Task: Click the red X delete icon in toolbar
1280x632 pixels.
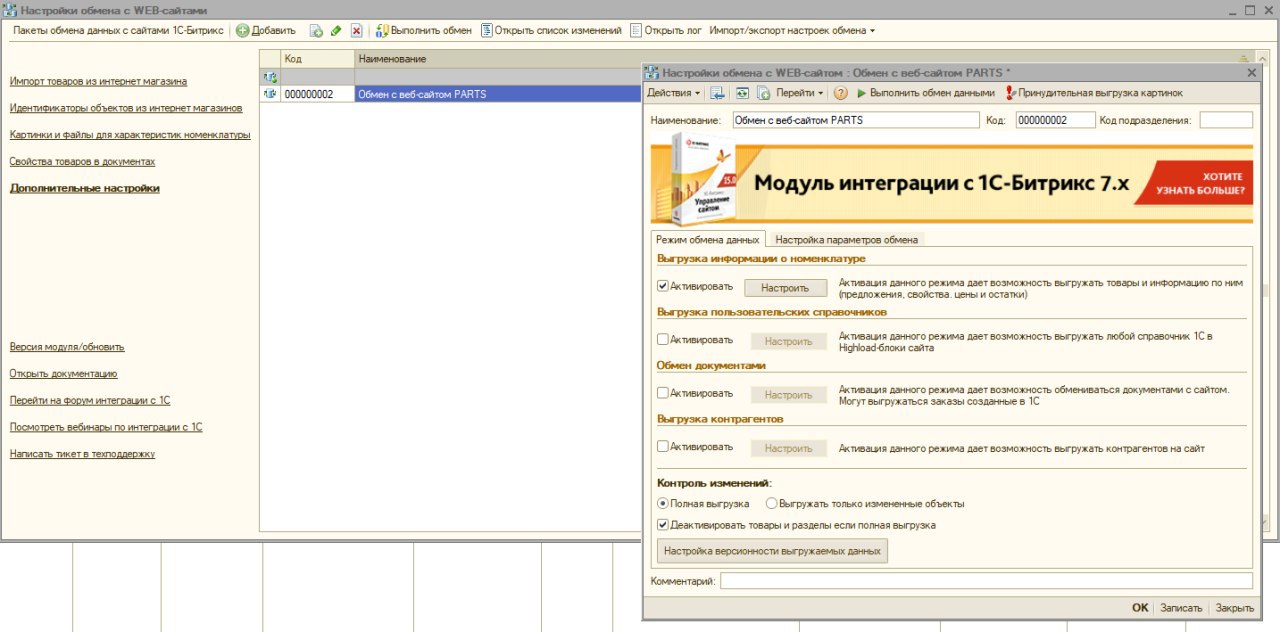Action: pyautogui.click(x=356, y=31)
